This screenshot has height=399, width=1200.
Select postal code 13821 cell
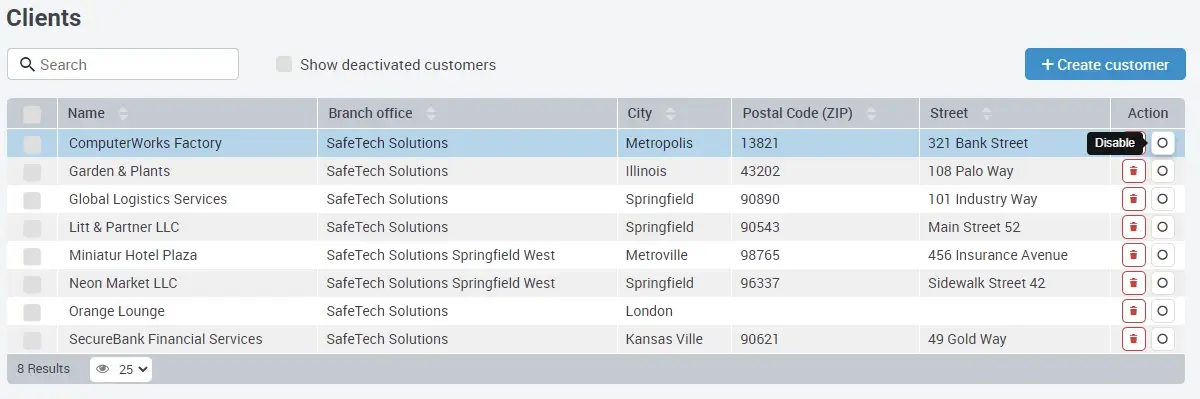click(x=760, y=143)
